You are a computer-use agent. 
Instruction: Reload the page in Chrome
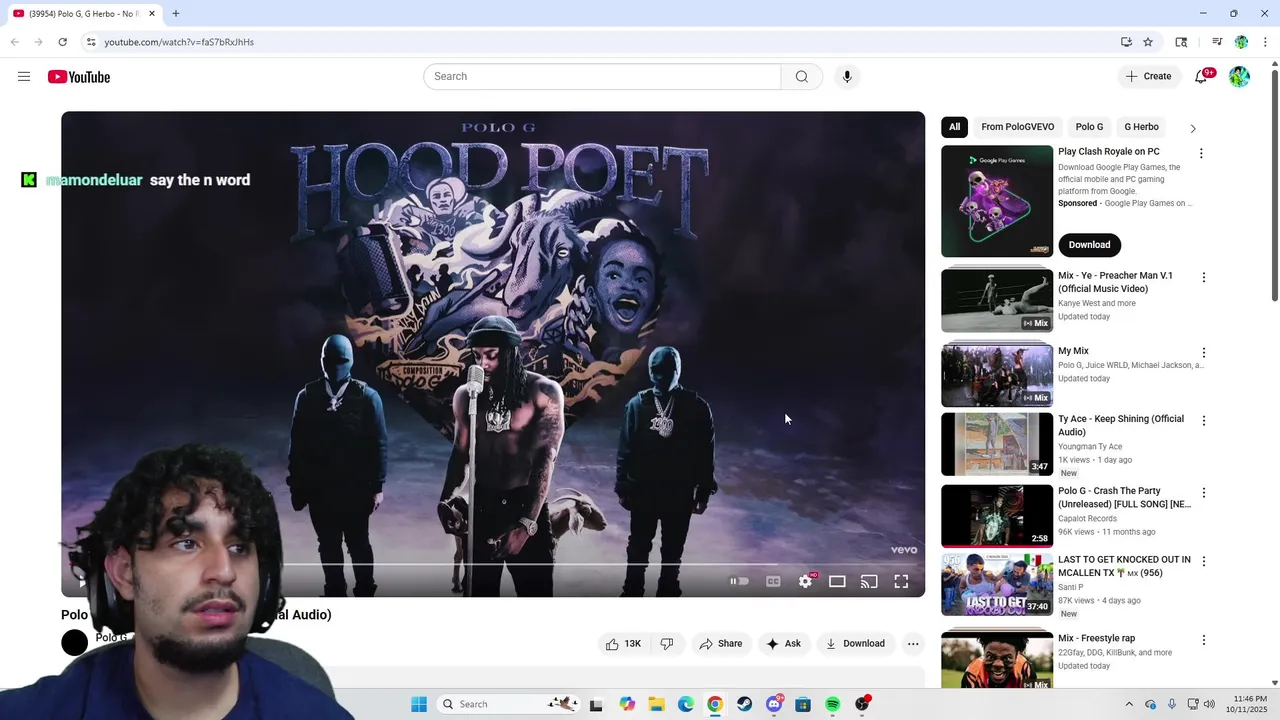[62, 42]
